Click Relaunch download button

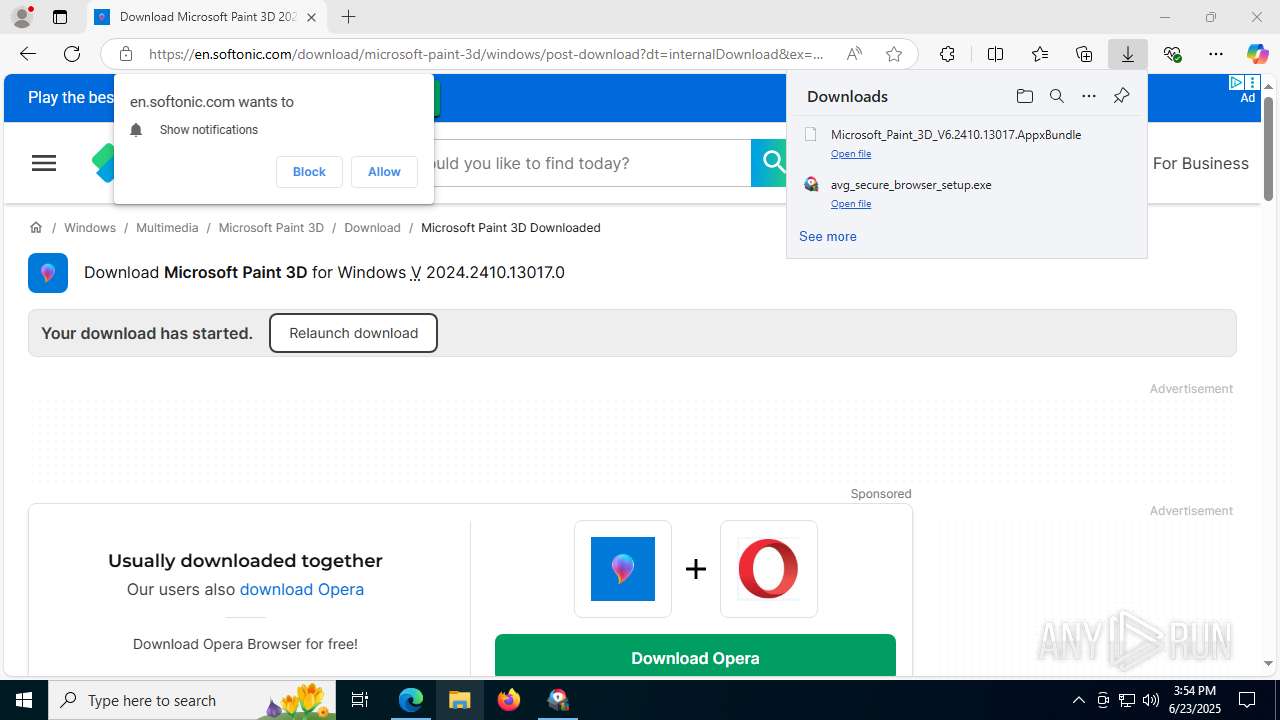[x=353, y=333]
